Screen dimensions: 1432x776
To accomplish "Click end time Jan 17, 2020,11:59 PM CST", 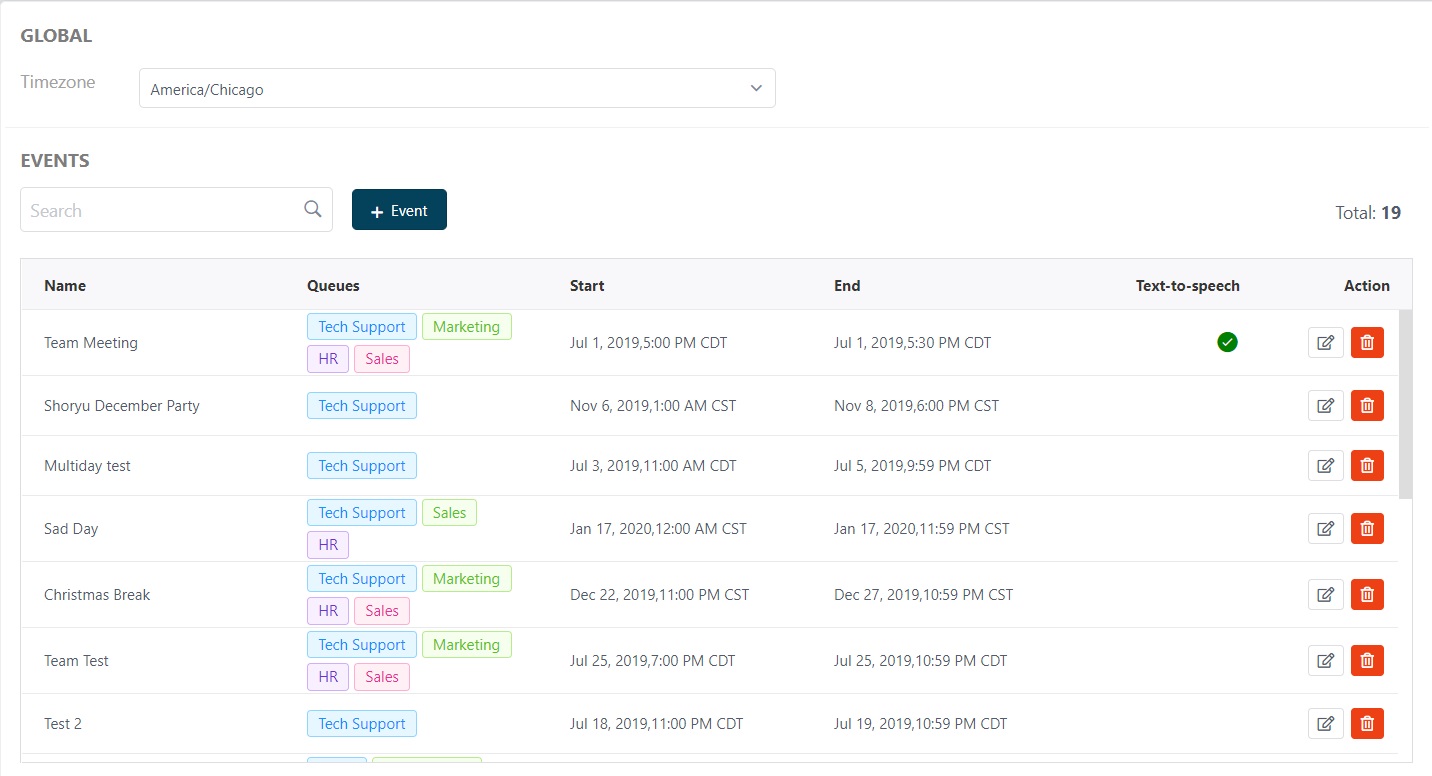I will tap(922, 529).
